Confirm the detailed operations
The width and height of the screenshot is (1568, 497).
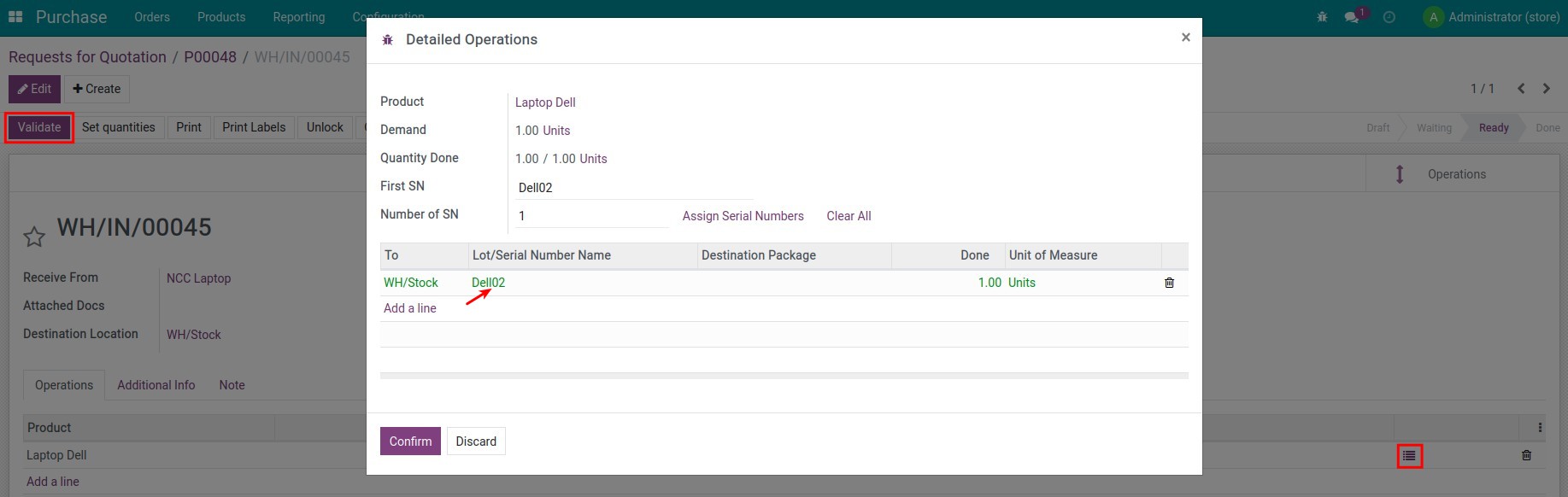coord(410,441)
